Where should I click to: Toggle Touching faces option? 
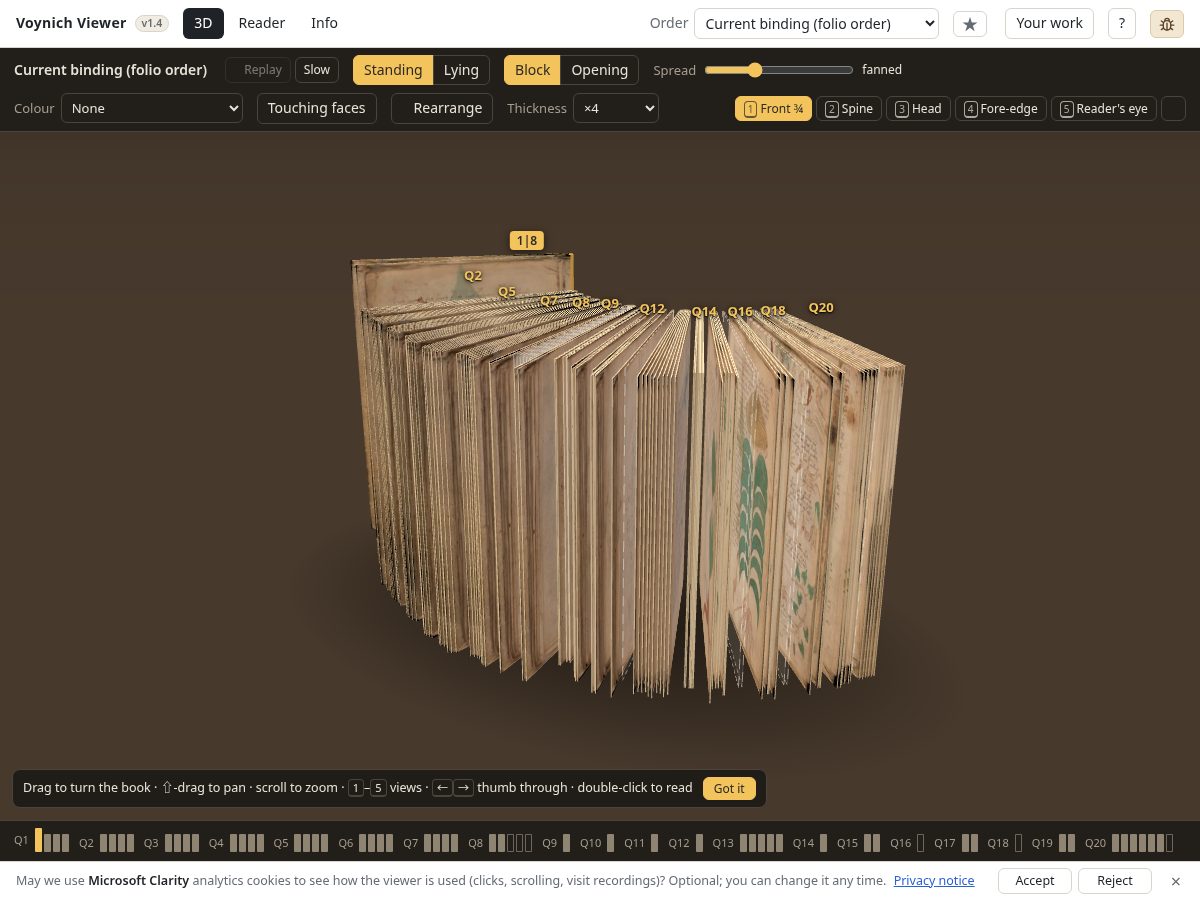coord(317,108)
